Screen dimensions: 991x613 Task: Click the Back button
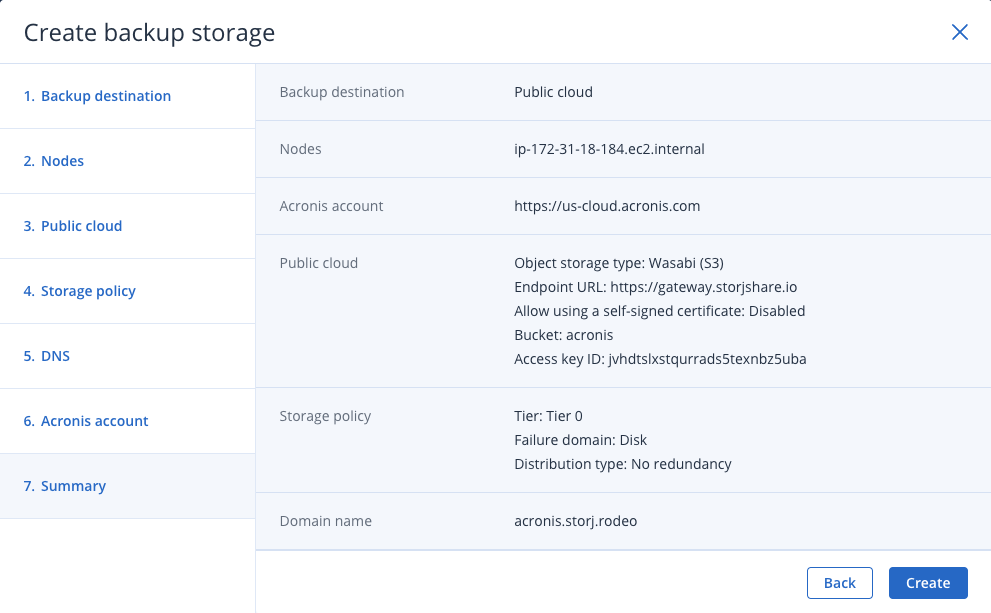839,583
